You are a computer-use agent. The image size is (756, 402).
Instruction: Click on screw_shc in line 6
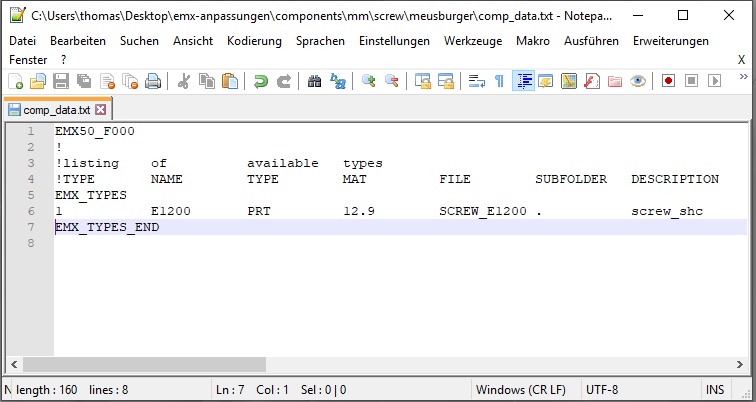pos(667,211)
